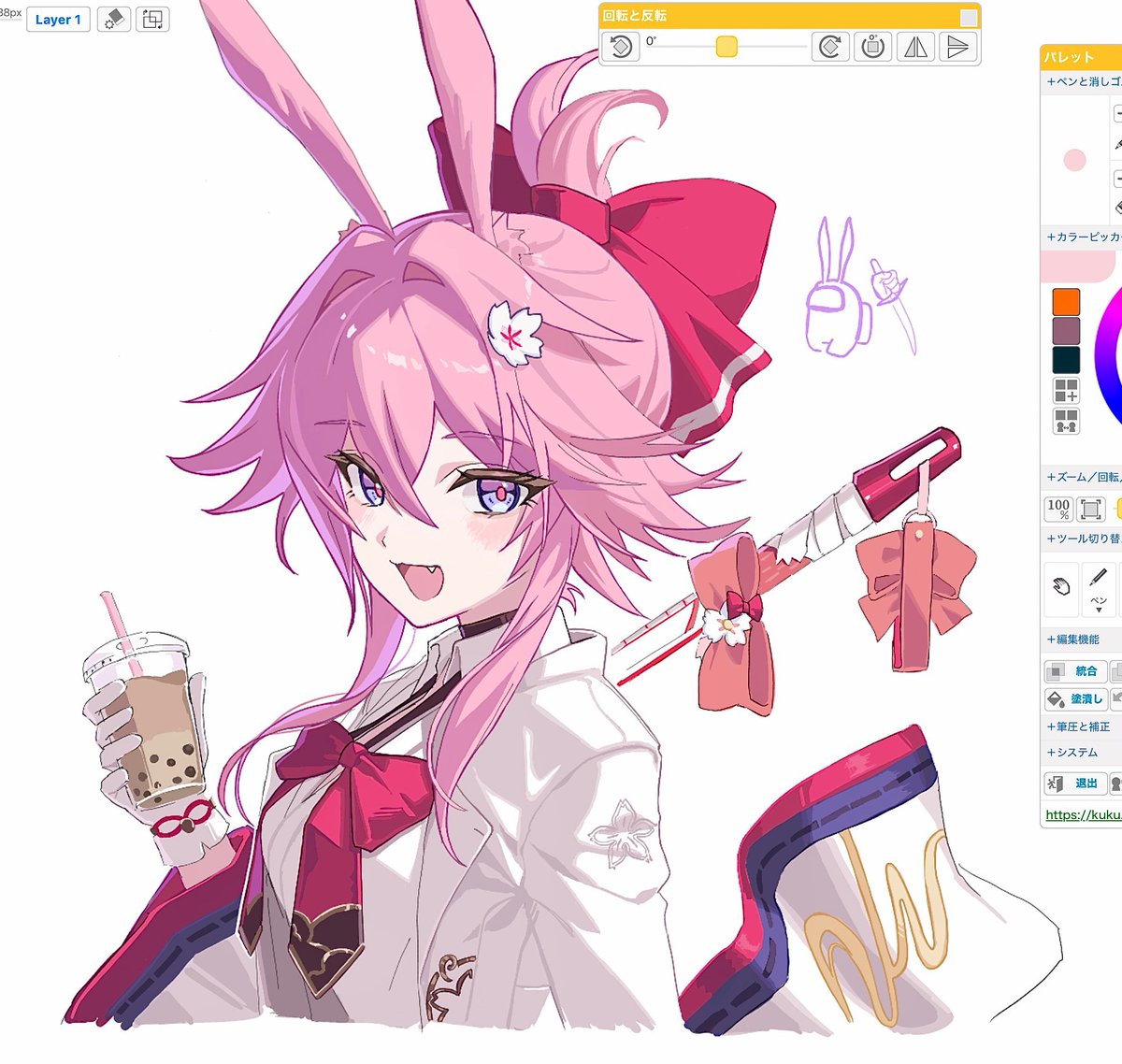This screenshot has height=1064, width=1122.
Task: Decrease the eraser size with minus button
Action: pyautogui.click(x=1118, y=178)
